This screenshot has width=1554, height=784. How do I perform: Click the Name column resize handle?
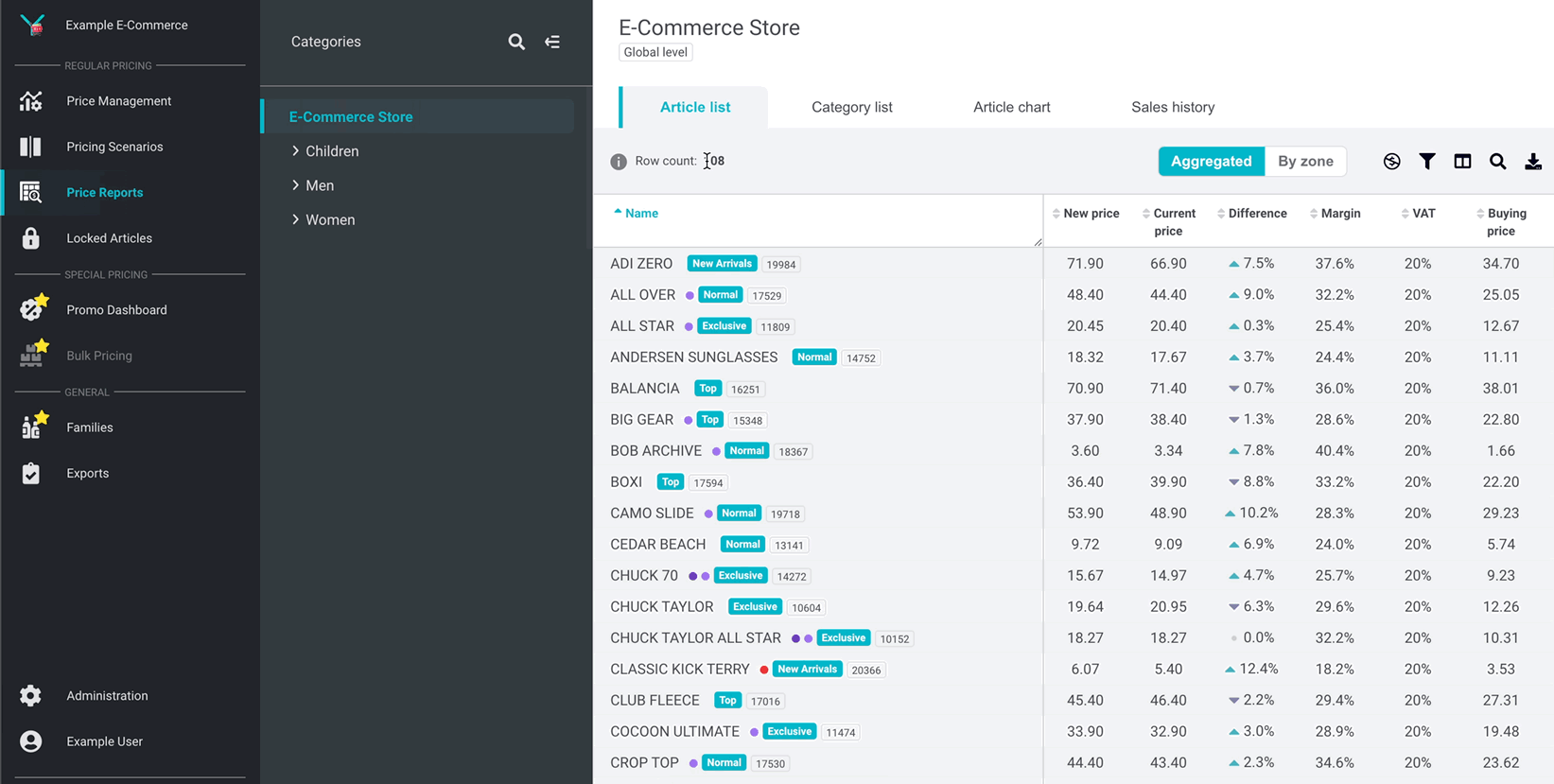[1038, 242]
